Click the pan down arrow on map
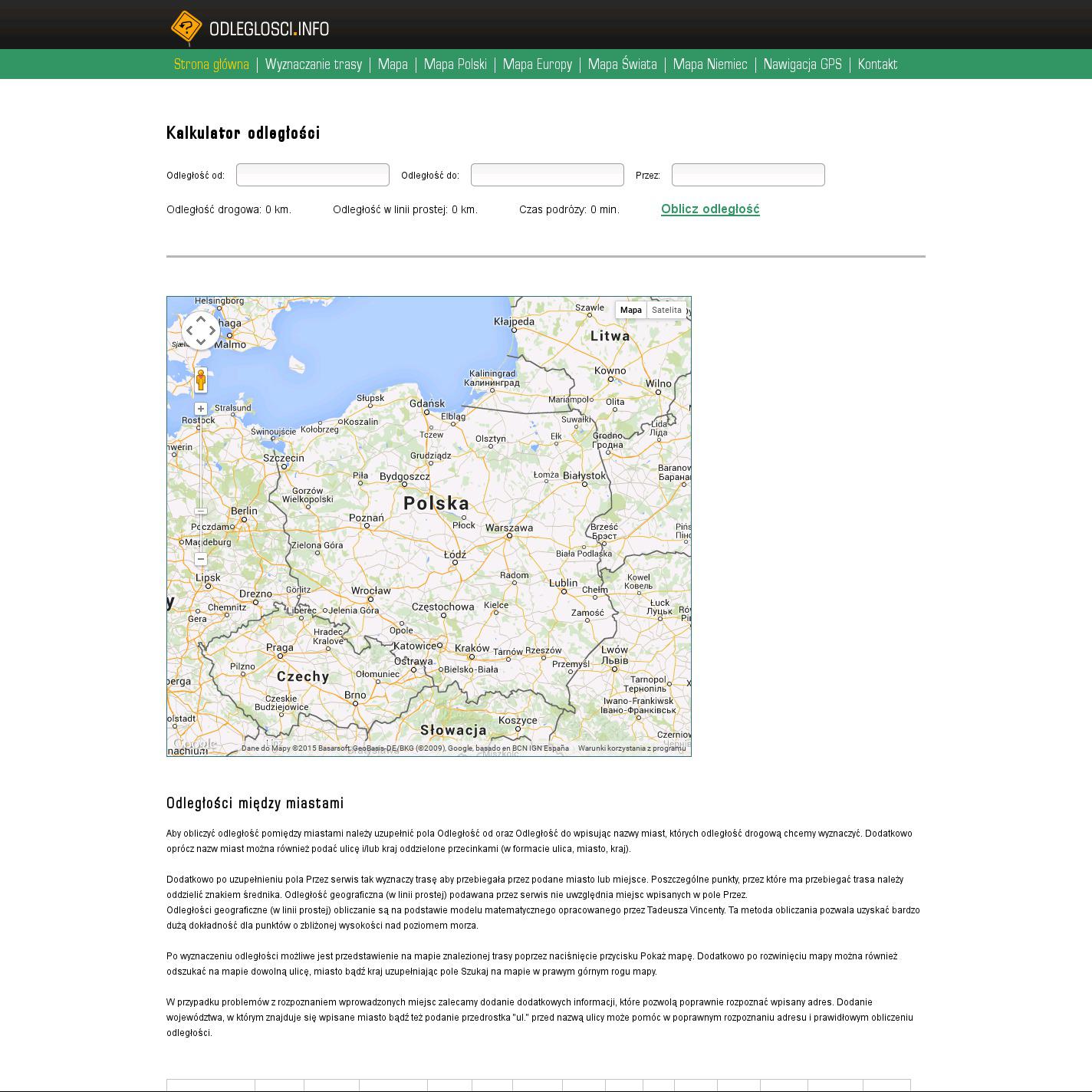The width and height of the screenshot is (1092, 1092). point(201,343)
